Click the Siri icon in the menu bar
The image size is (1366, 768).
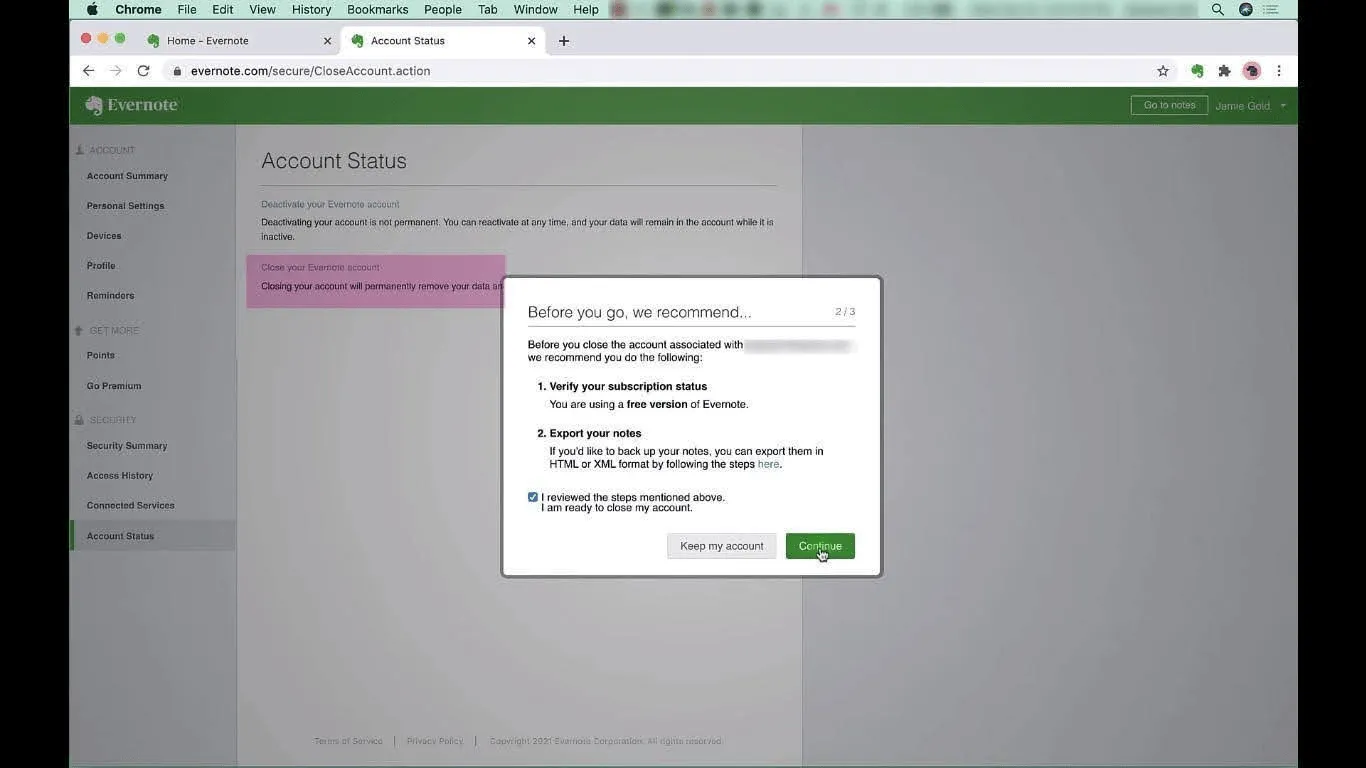coord(1245,9)
